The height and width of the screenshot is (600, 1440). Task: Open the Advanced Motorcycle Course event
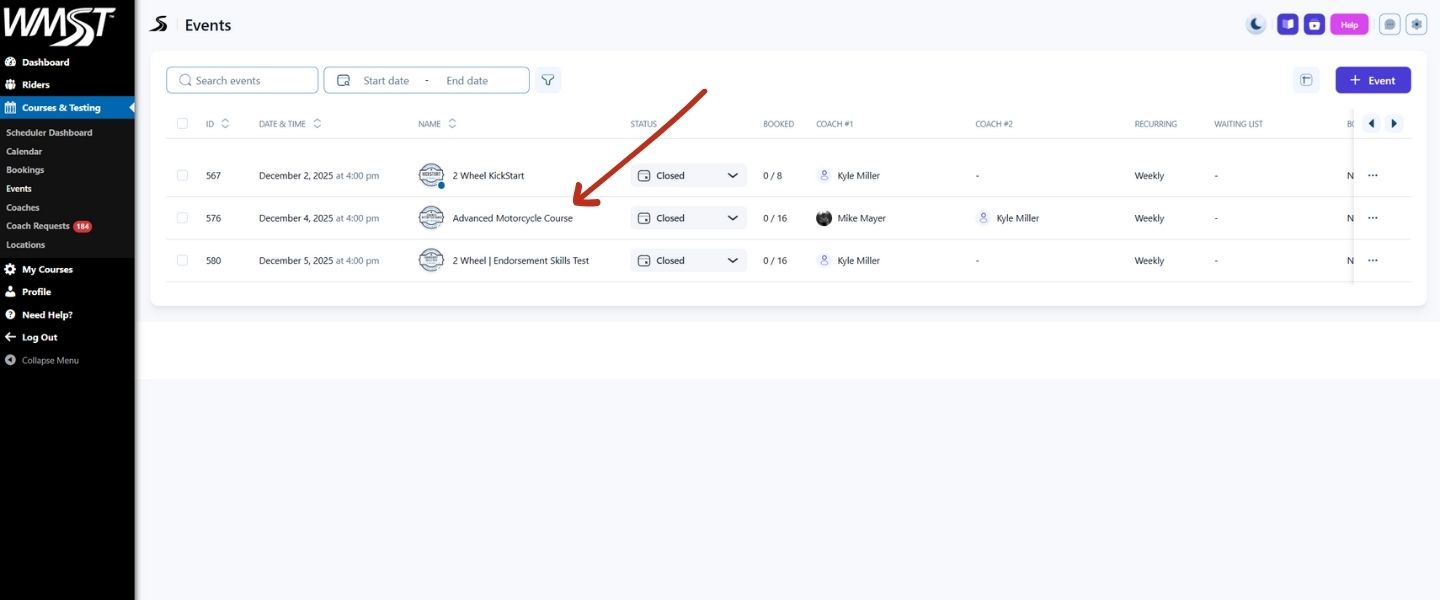512,218
